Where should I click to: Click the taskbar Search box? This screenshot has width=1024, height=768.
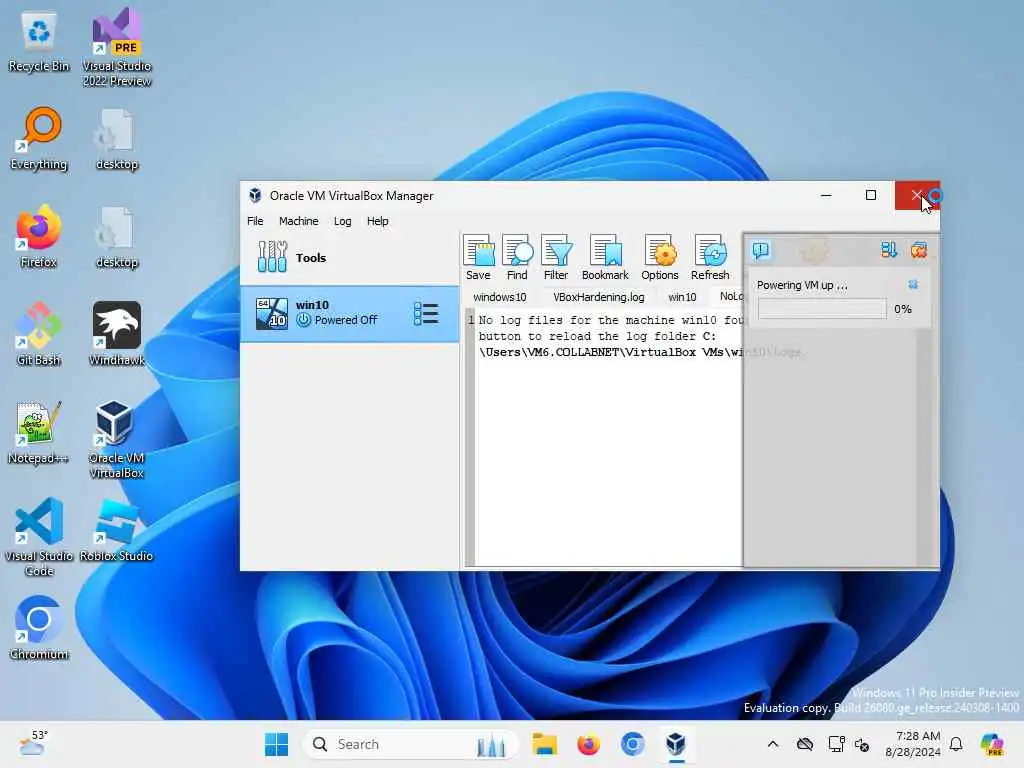[x=411, y=744]
